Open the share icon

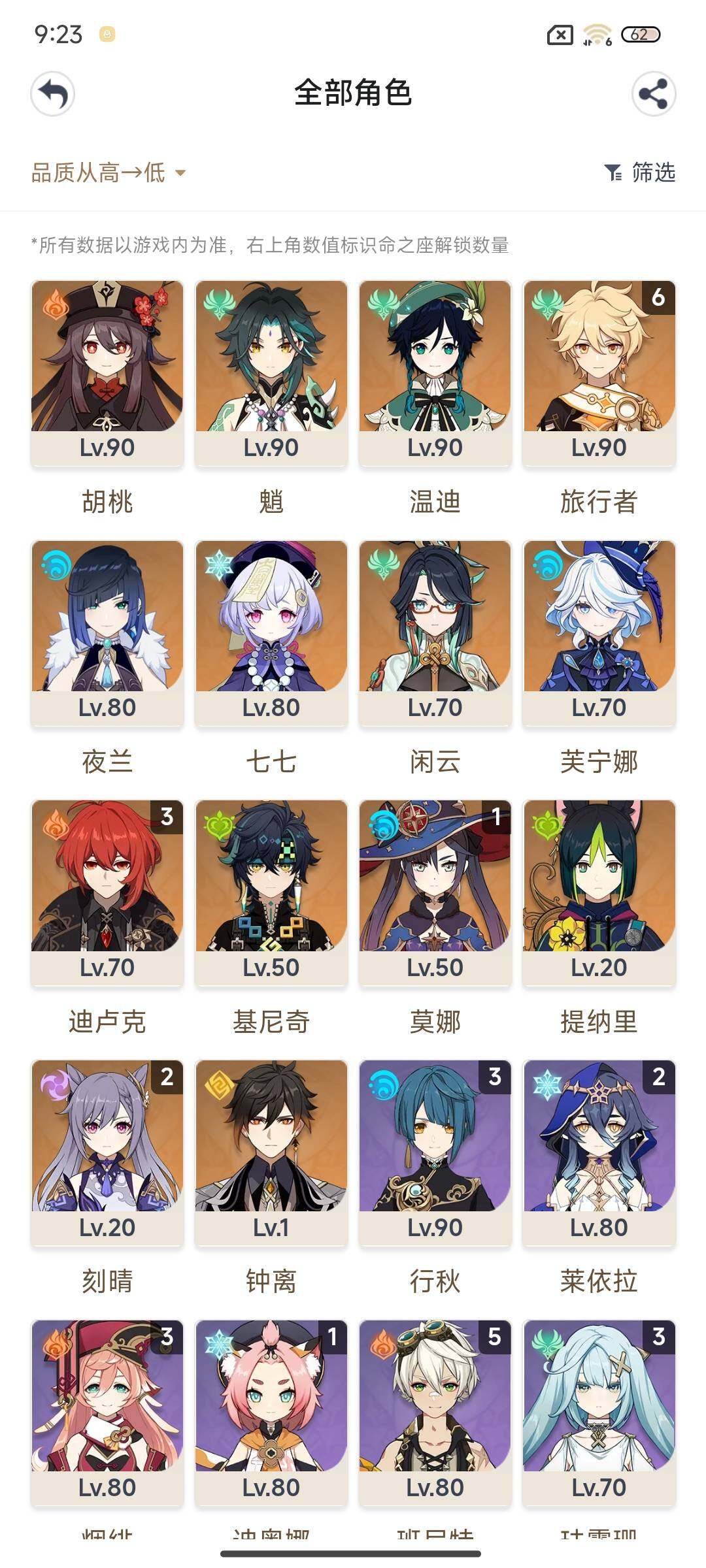pos(653,94)
